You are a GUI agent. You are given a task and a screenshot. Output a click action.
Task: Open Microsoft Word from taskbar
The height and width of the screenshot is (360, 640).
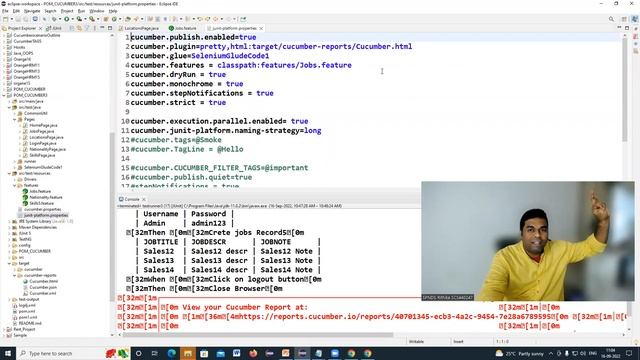click(237, 353)
